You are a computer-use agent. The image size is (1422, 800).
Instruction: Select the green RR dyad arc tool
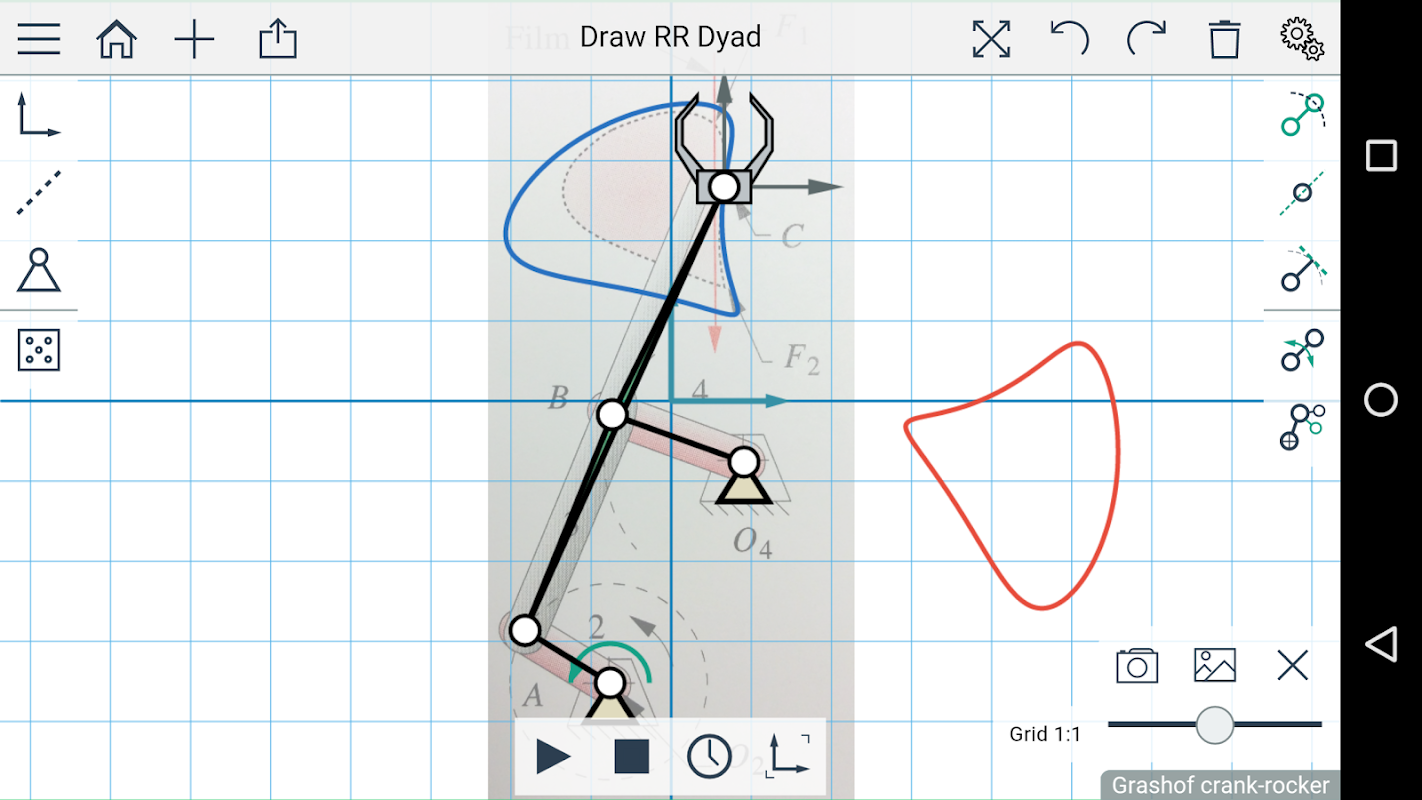pyautogui.click(x=1302, y=114)
